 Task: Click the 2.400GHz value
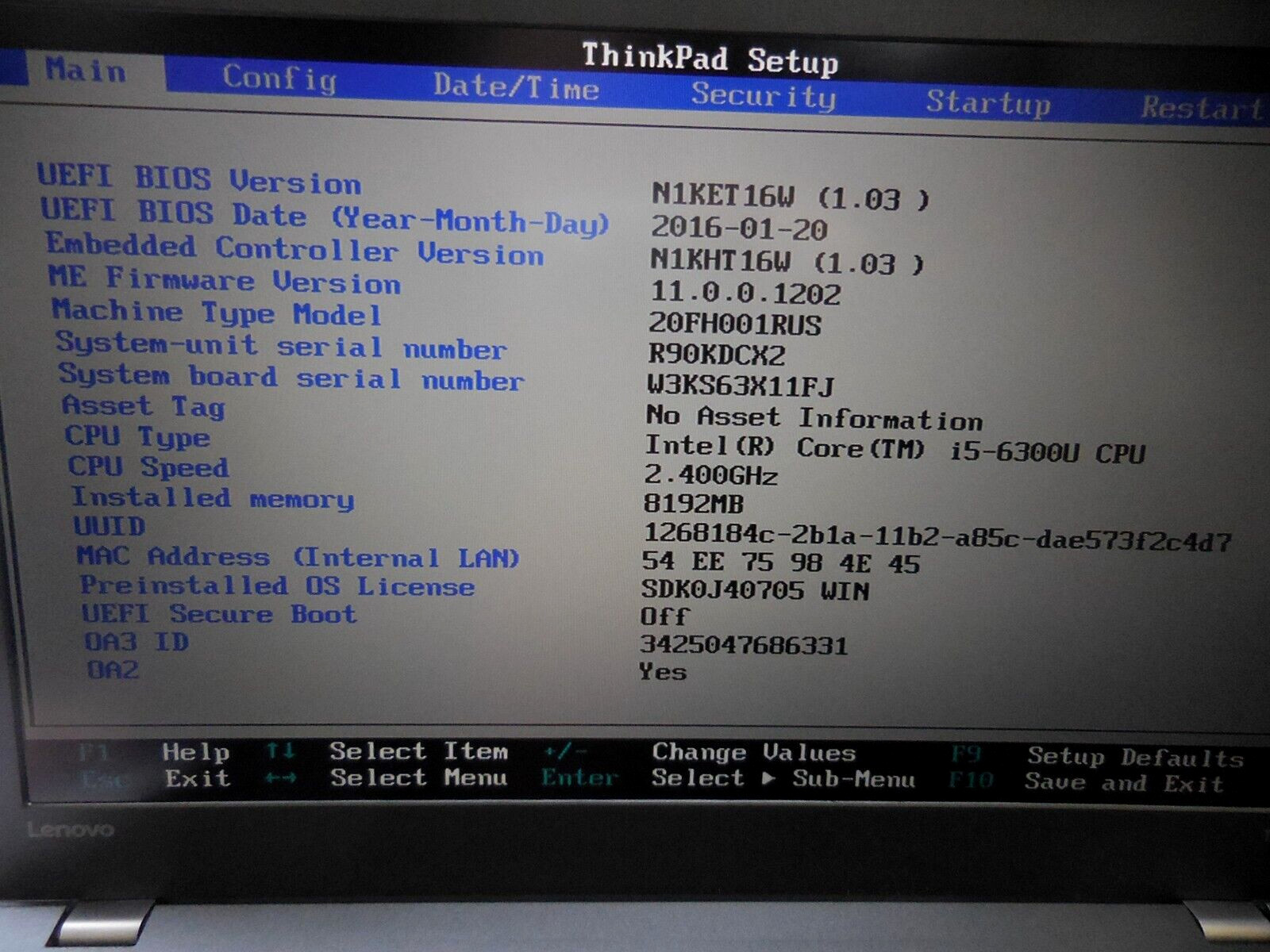pyautogui.click(x=710, y=474)
